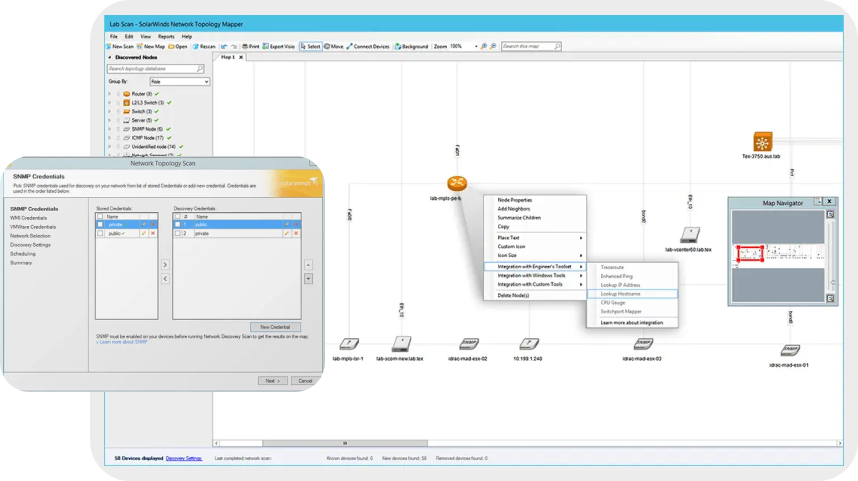Click the Search this map field
Image resolution: width=858 pixels, height=481 pixels.
[x=531, y=47]
